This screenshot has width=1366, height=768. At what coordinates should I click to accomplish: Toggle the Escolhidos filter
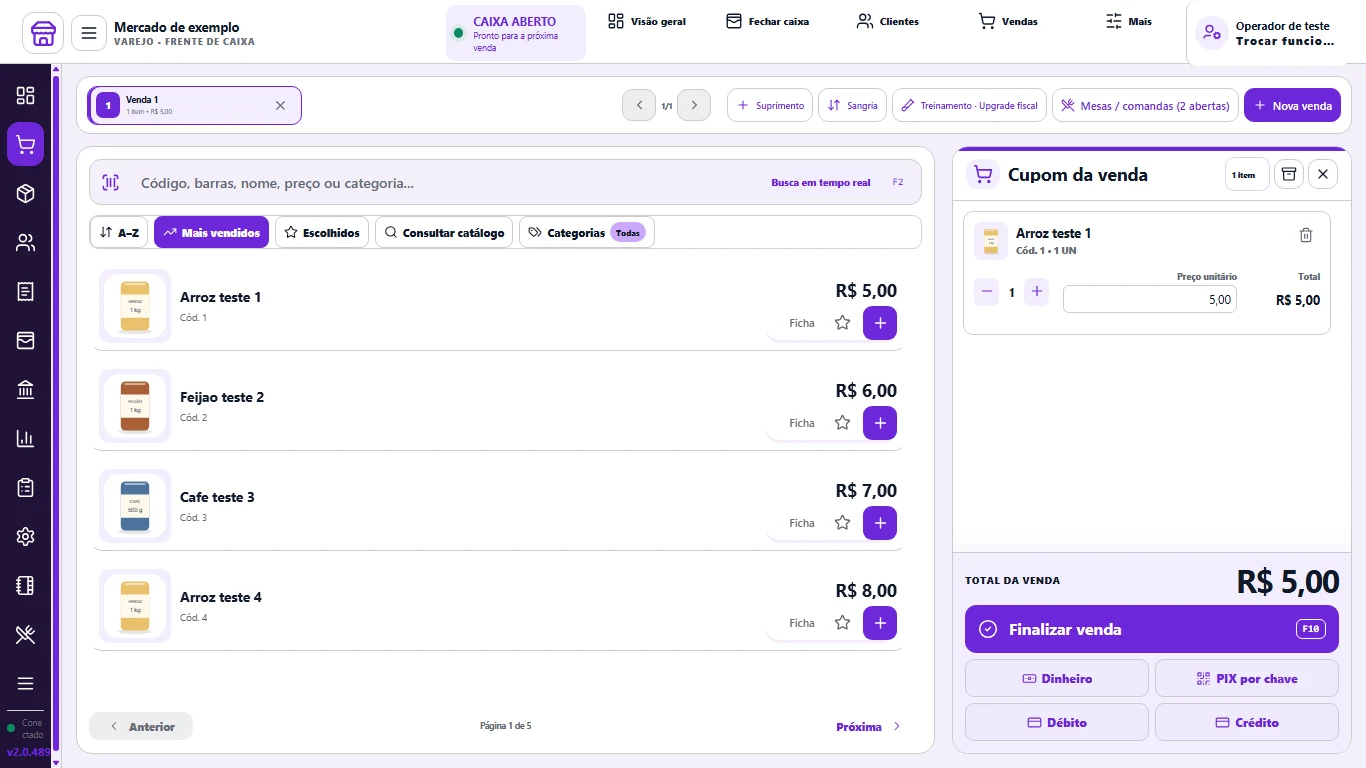coord(322,233)
